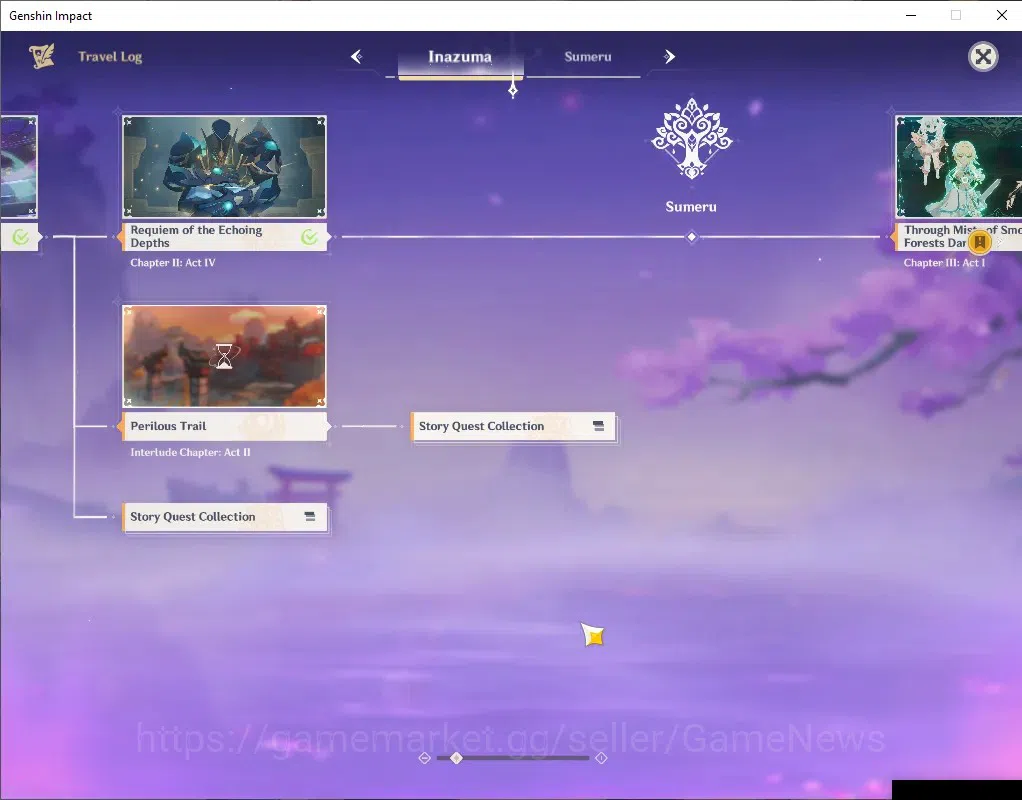Close the Travel Log with round X

tap(983, 57)
